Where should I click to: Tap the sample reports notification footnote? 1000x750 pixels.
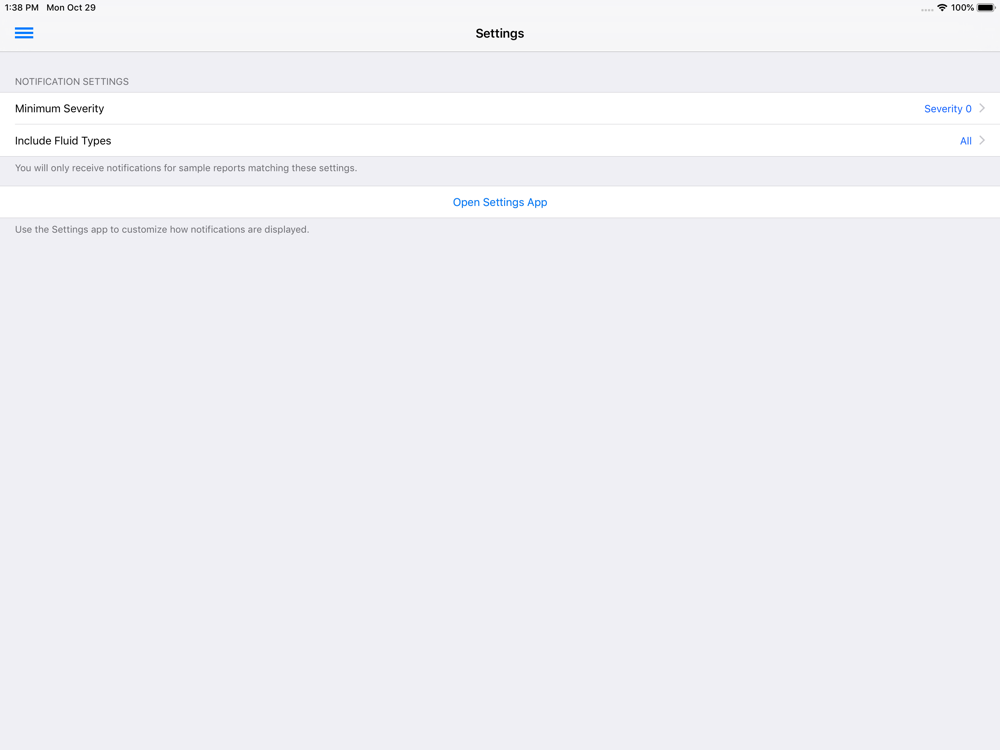pos(186,168)
